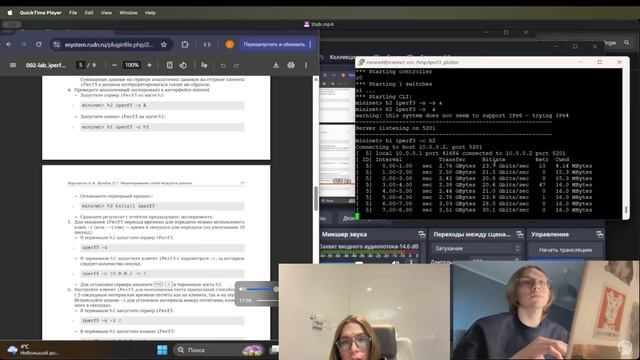
Task: Open the Window menu
Action: [x=128, y=13]
